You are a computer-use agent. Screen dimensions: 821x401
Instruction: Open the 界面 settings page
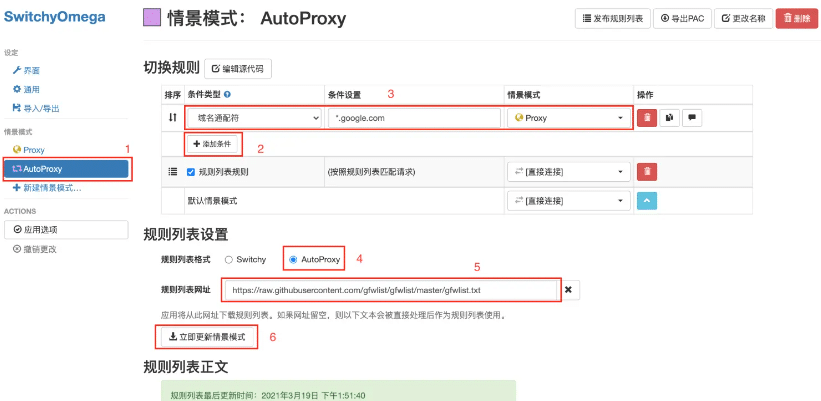(x=26, y=70)
